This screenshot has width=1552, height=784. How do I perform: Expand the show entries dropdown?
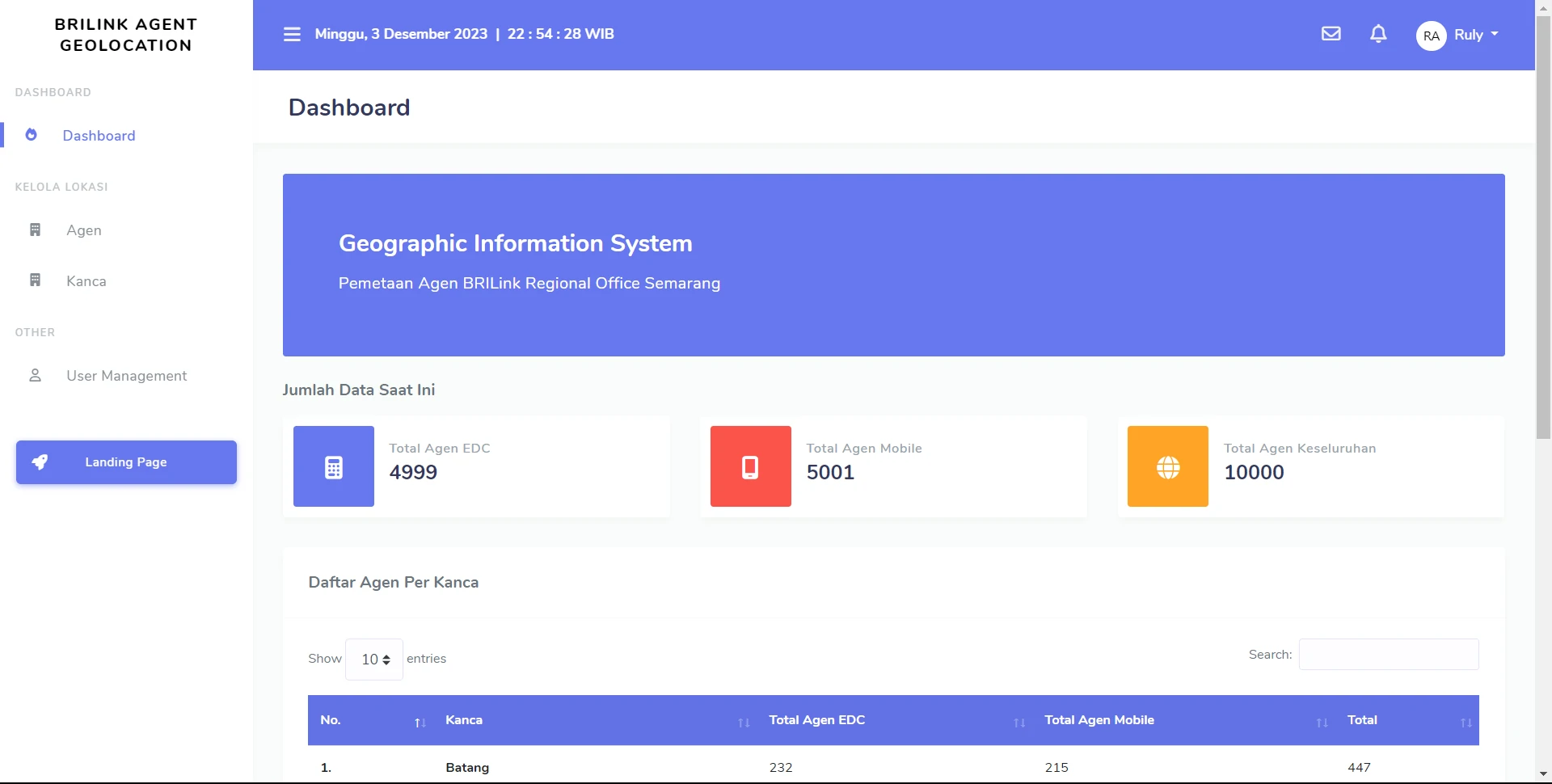[x=374, y=660]
